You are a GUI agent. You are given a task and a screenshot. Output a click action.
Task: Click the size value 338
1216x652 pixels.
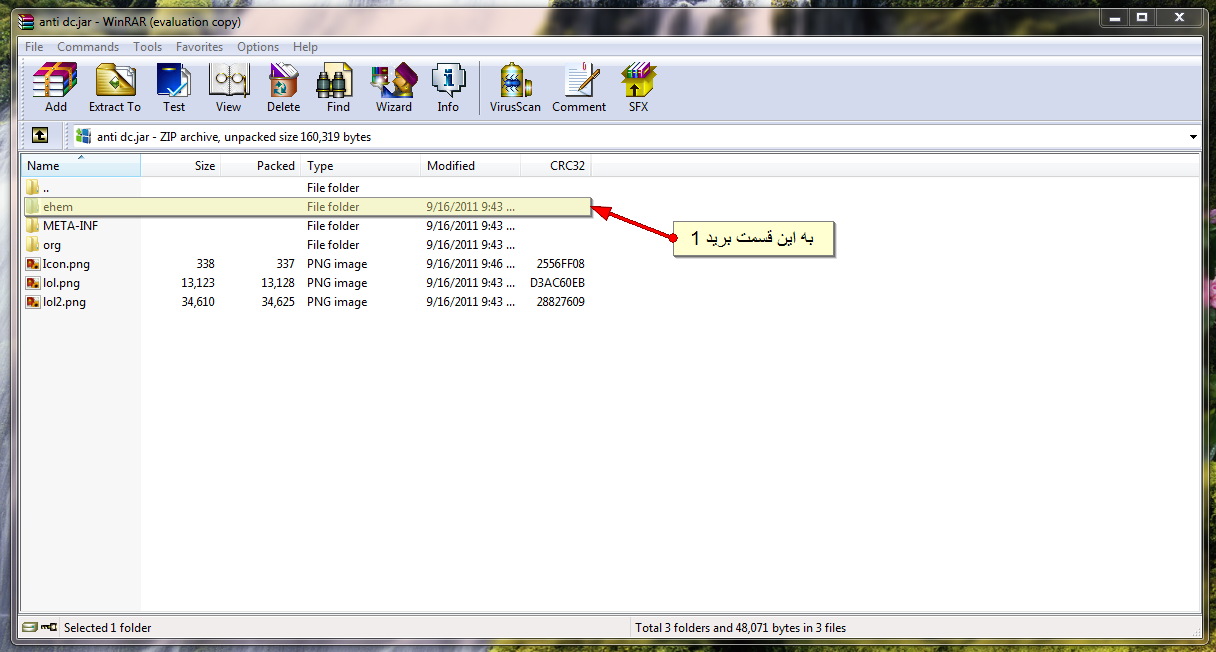pyautogui.click(x=205, y=264)
